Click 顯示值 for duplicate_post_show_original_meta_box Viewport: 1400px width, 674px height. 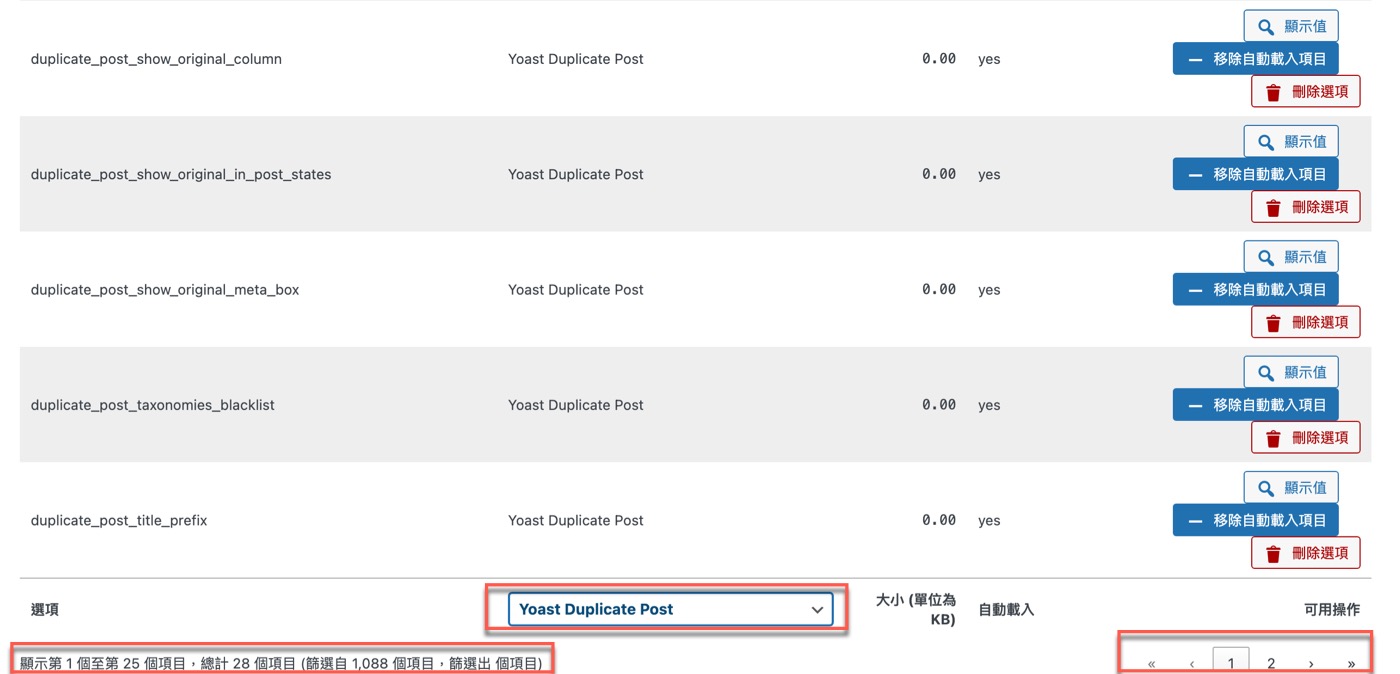(1291, 257)
